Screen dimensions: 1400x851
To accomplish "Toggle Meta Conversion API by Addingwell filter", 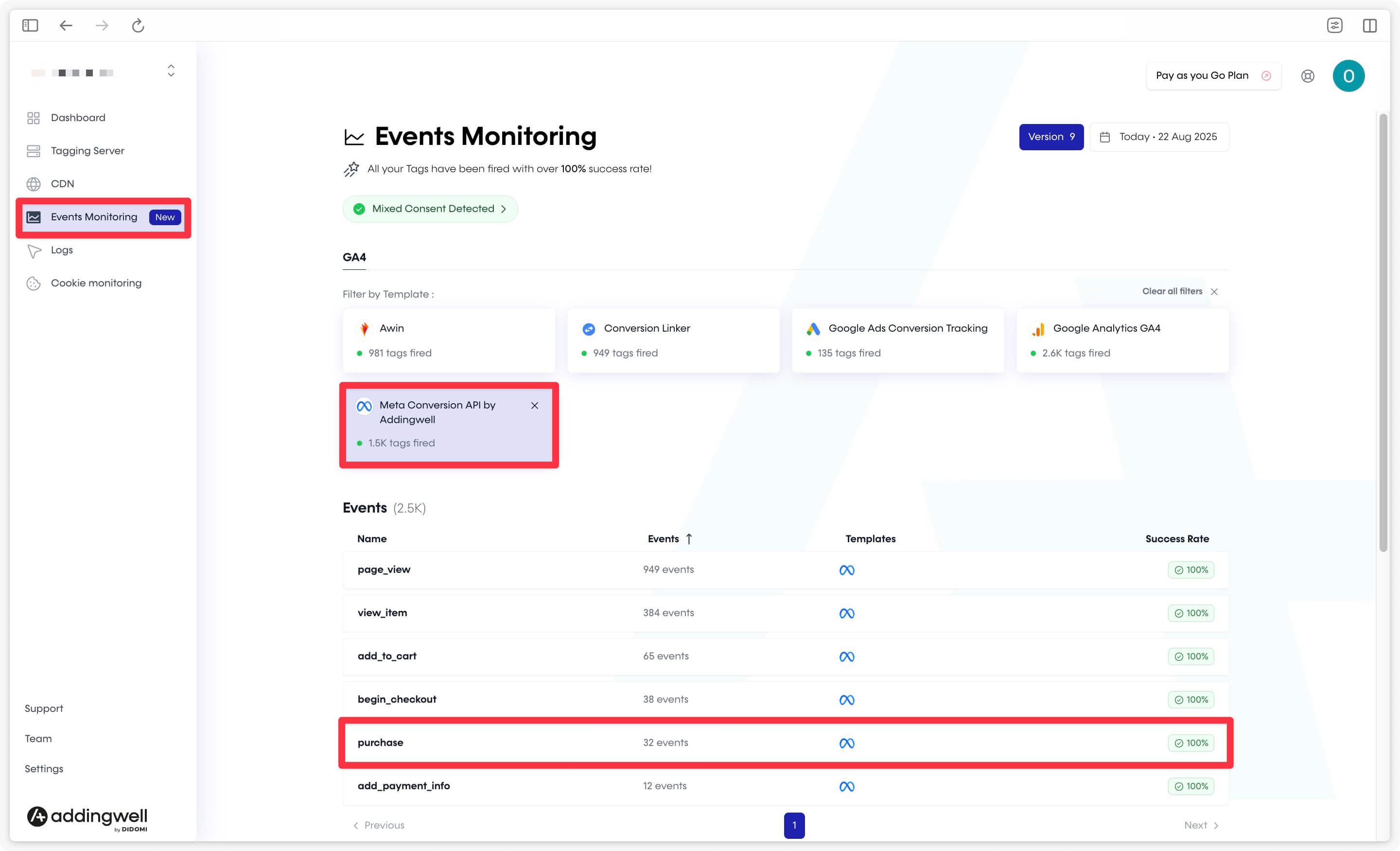I will [449, 425].
